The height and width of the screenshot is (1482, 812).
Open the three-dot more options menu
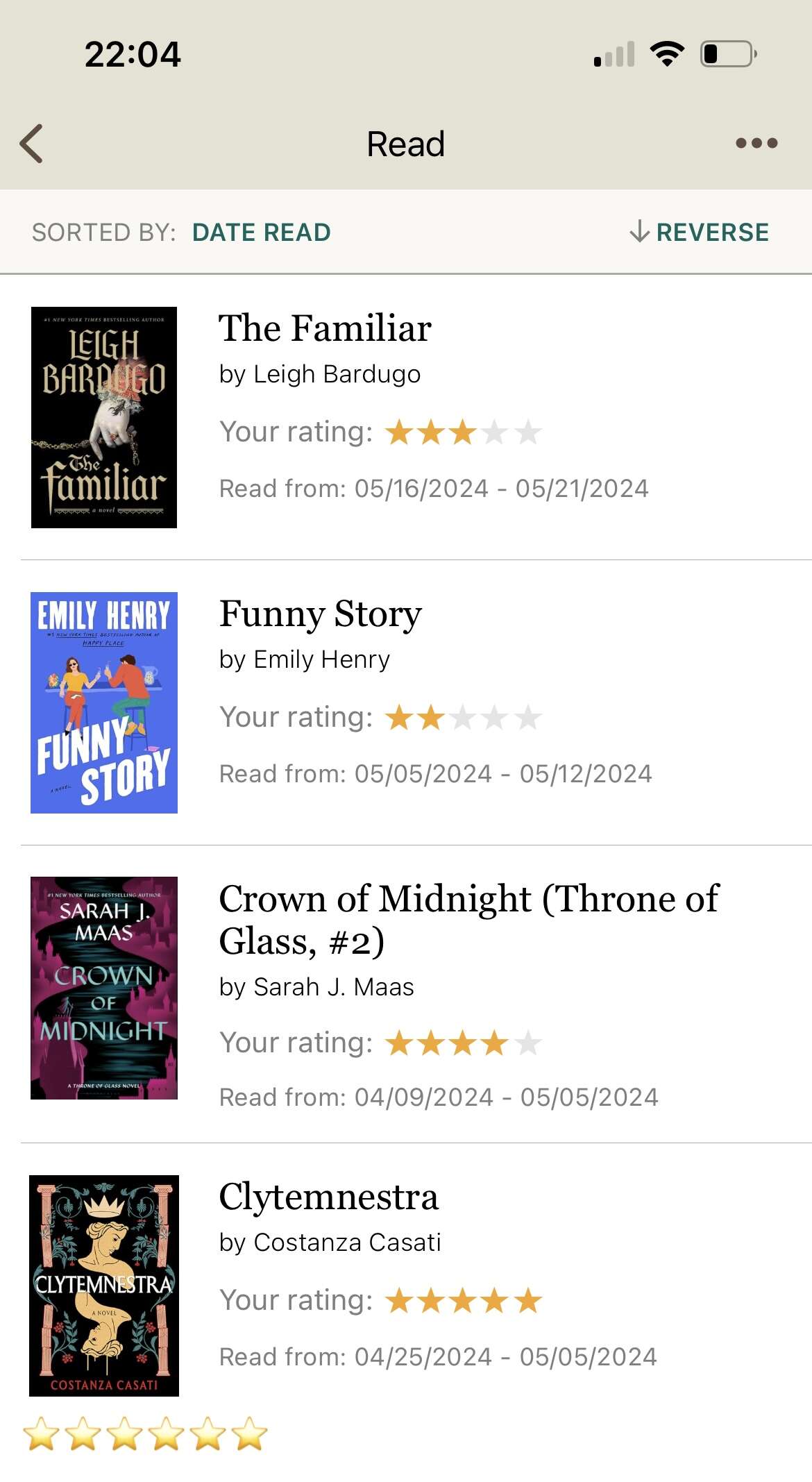(x=756, y=144)
